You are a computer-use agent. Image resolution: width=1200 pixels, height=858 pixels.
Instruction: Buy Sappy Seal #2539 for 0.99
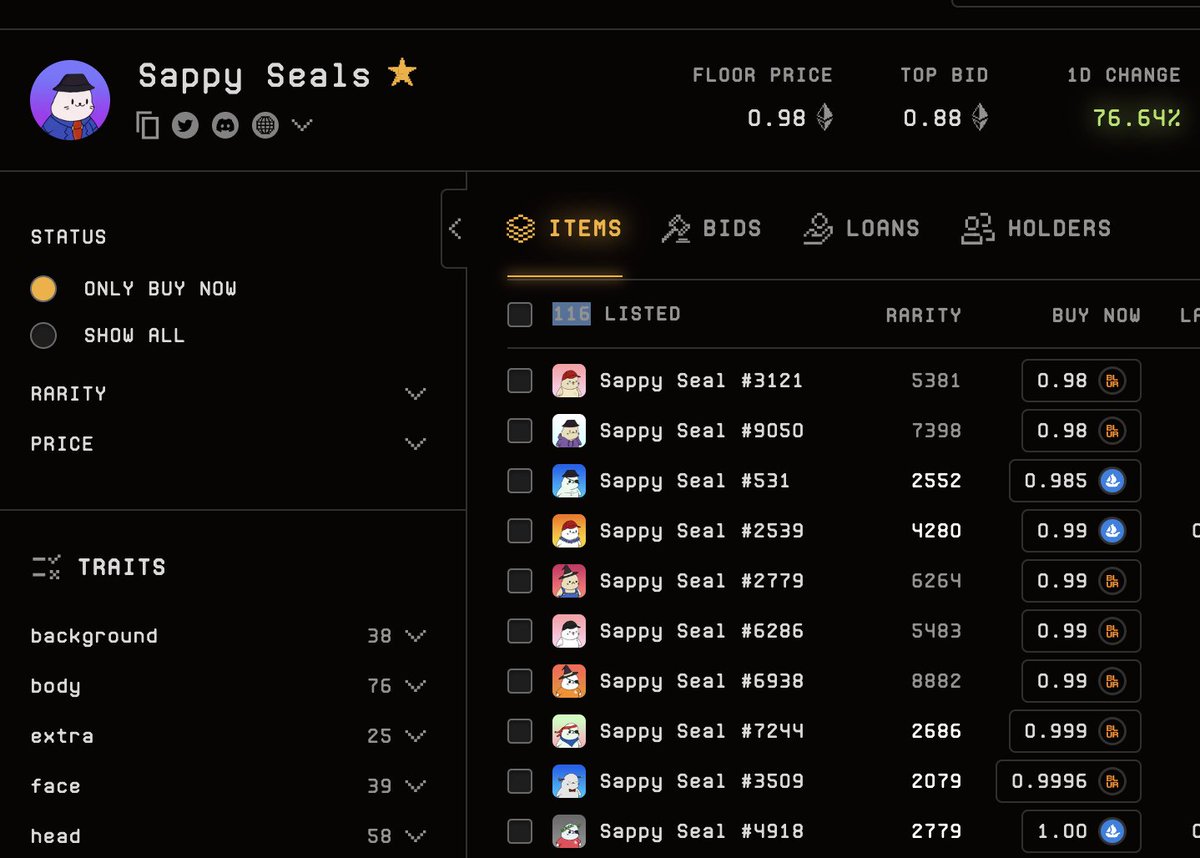pyautogui.click(x=1081, y=531)
